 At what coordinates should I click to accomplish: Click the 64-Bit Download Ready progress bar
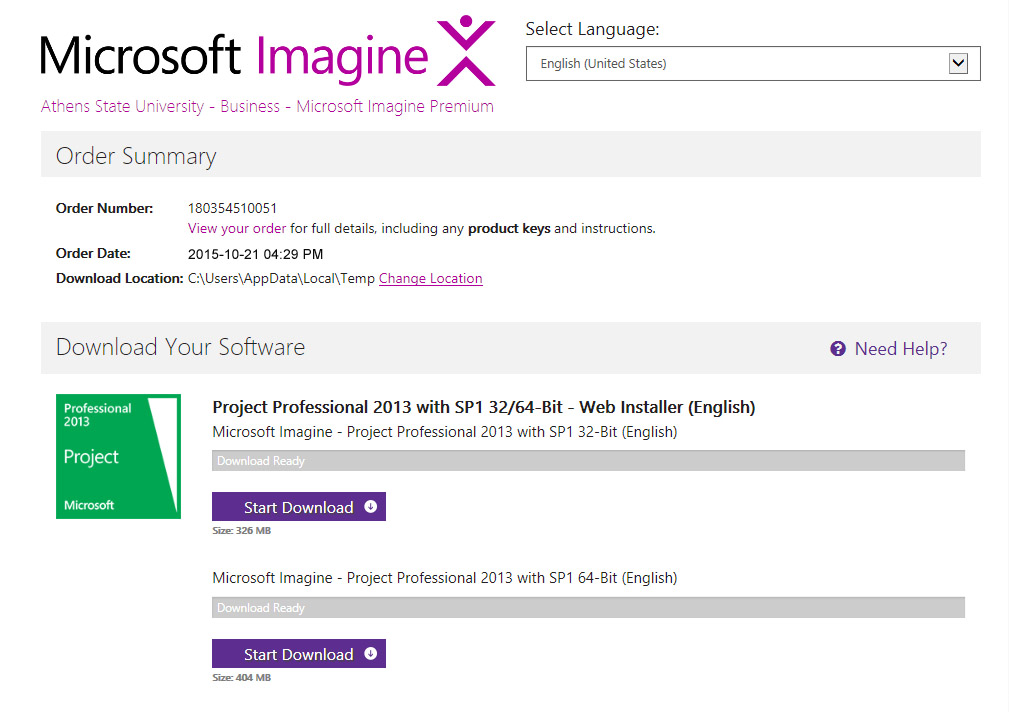(x=588, y=608)
